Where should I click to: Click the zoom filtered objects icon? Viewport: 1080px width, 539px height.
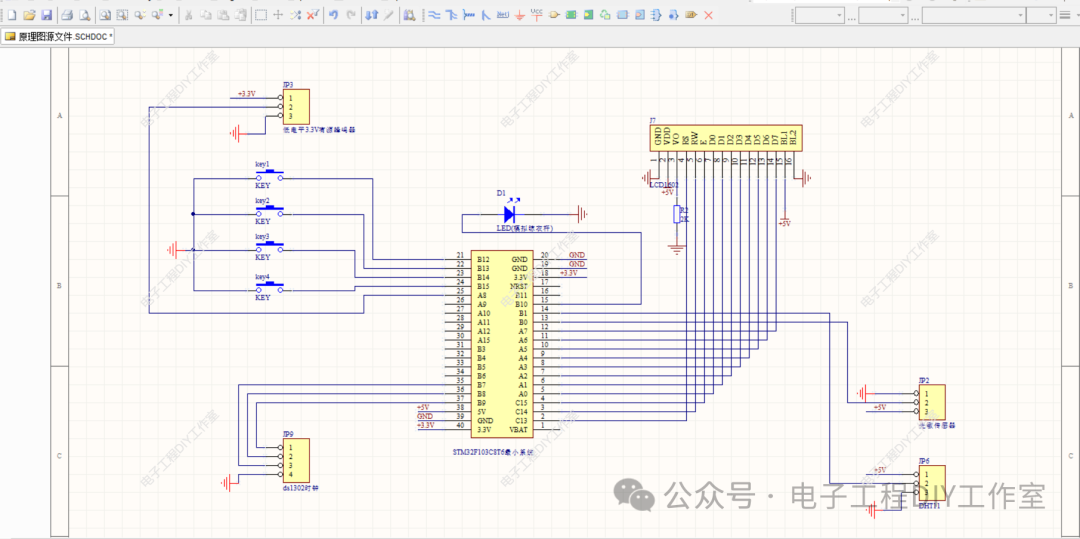157,14
